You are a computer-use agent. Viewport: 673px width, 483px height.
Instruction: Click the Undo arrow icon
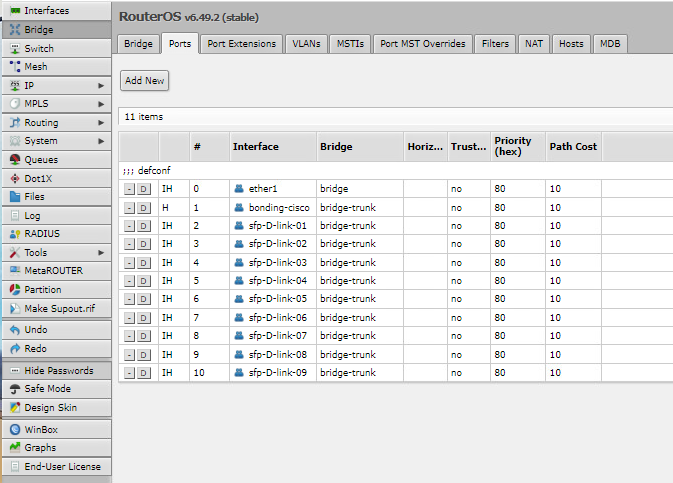tap(15, 330)
